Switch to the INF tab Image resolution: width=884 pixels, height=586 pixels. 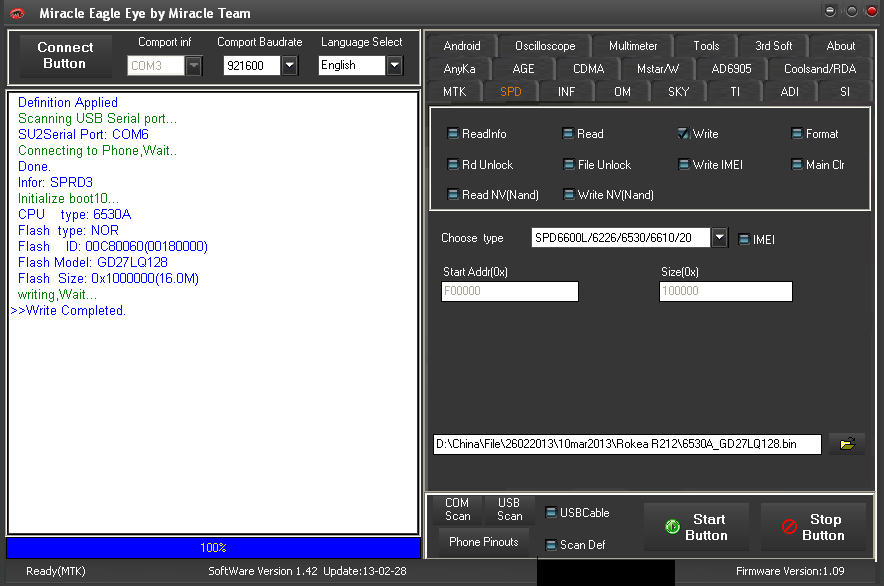tap(566, 91)
